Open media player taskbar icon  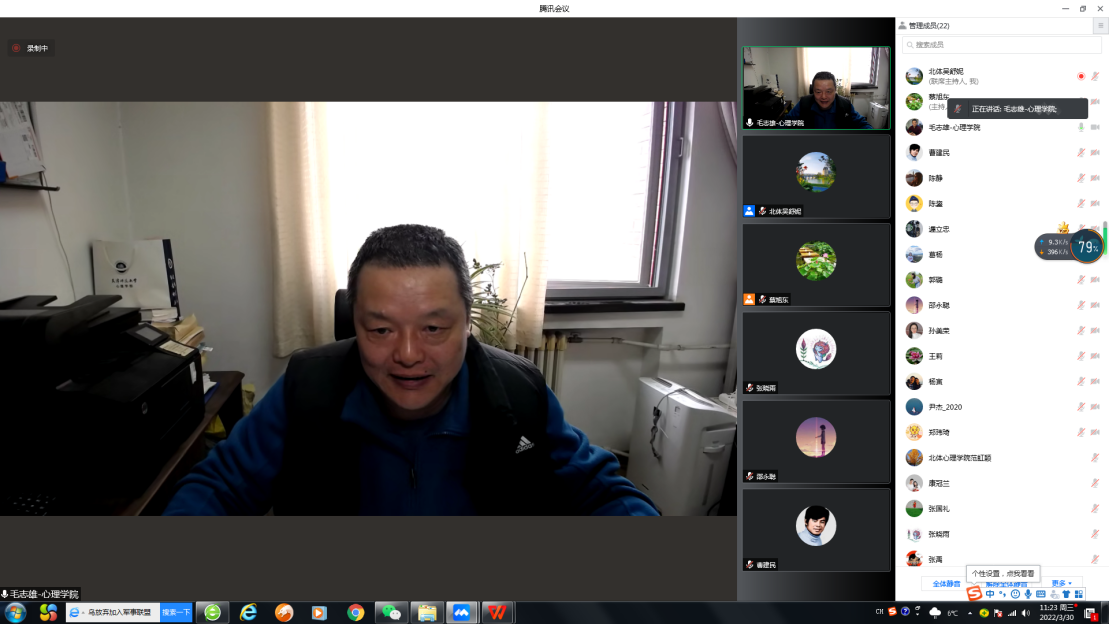[319, 613]
